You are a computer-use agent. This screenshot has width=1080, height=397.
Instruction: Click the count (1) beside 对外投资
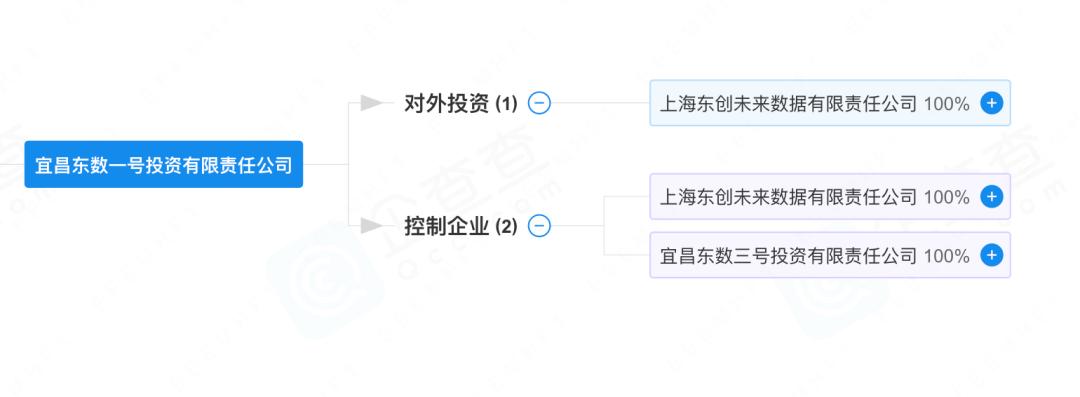tap(506, 105)
